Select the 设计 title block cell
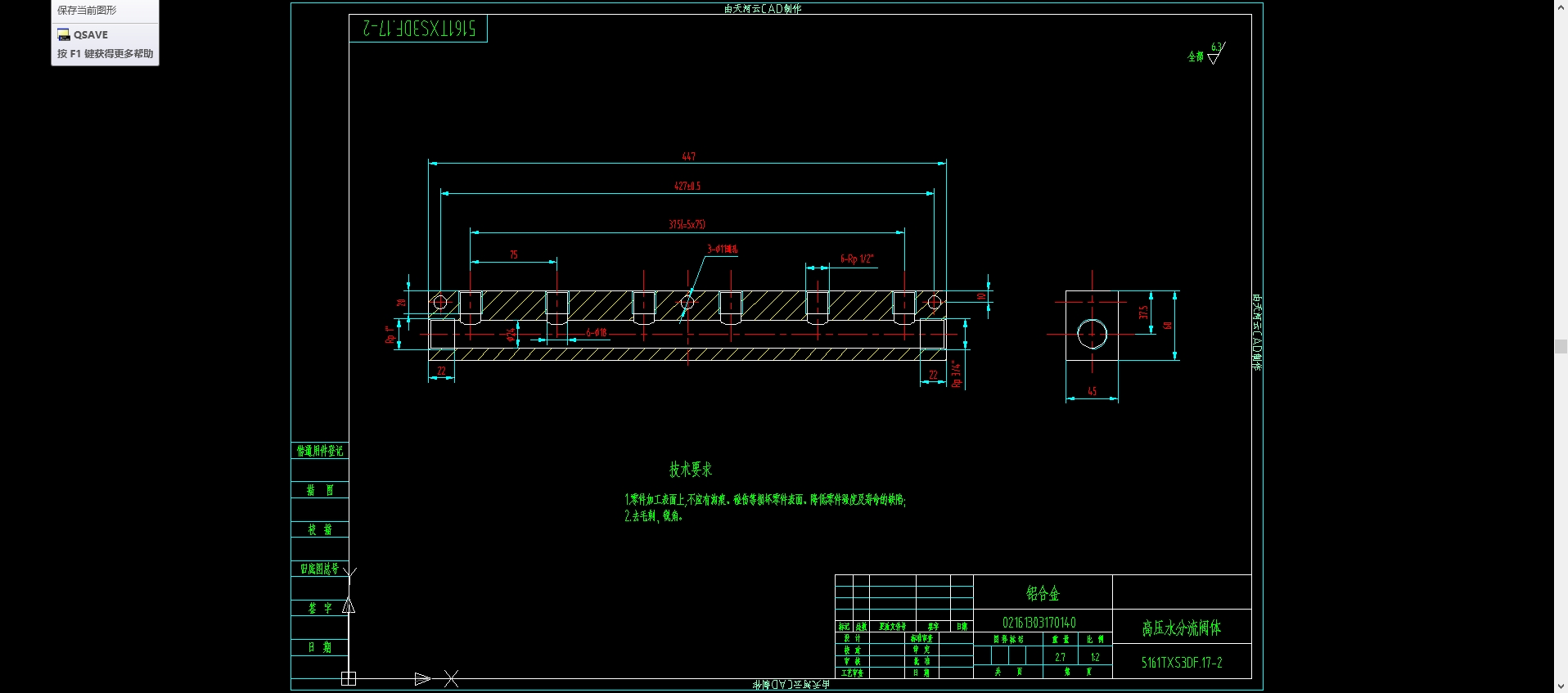Image resolution: width=1568 pixels, height=693 pixels. (x=852, y=638)
